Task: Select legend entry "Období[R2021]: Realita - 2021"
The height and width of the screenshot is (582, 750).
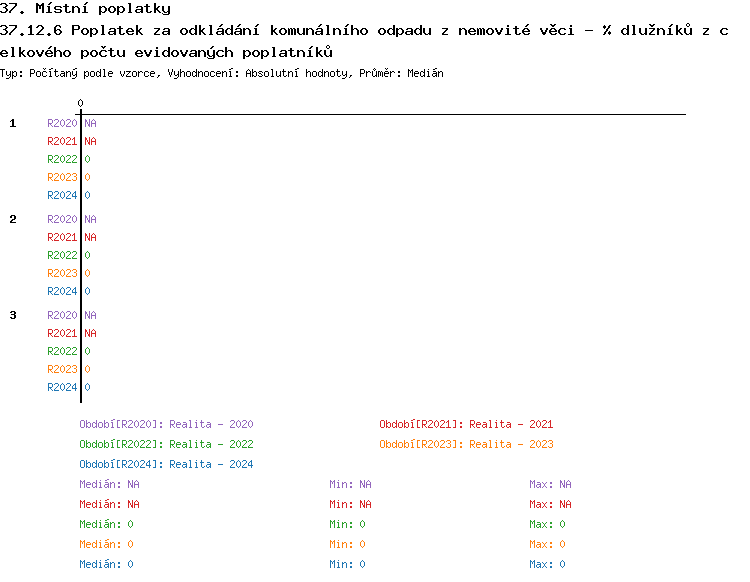Action: pyautogui.click(x=466, y=424)
